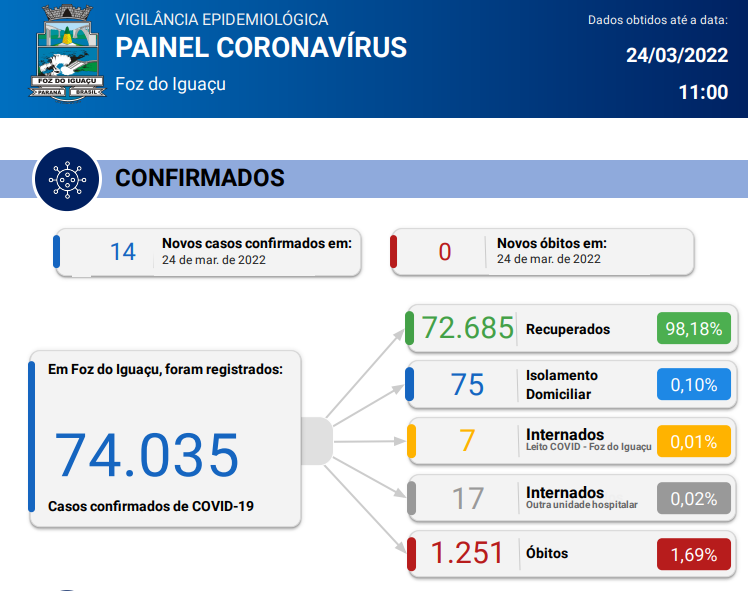Click the recovered count 72.685
Viewport: 748px width, 591px height.
pos(468,328)
